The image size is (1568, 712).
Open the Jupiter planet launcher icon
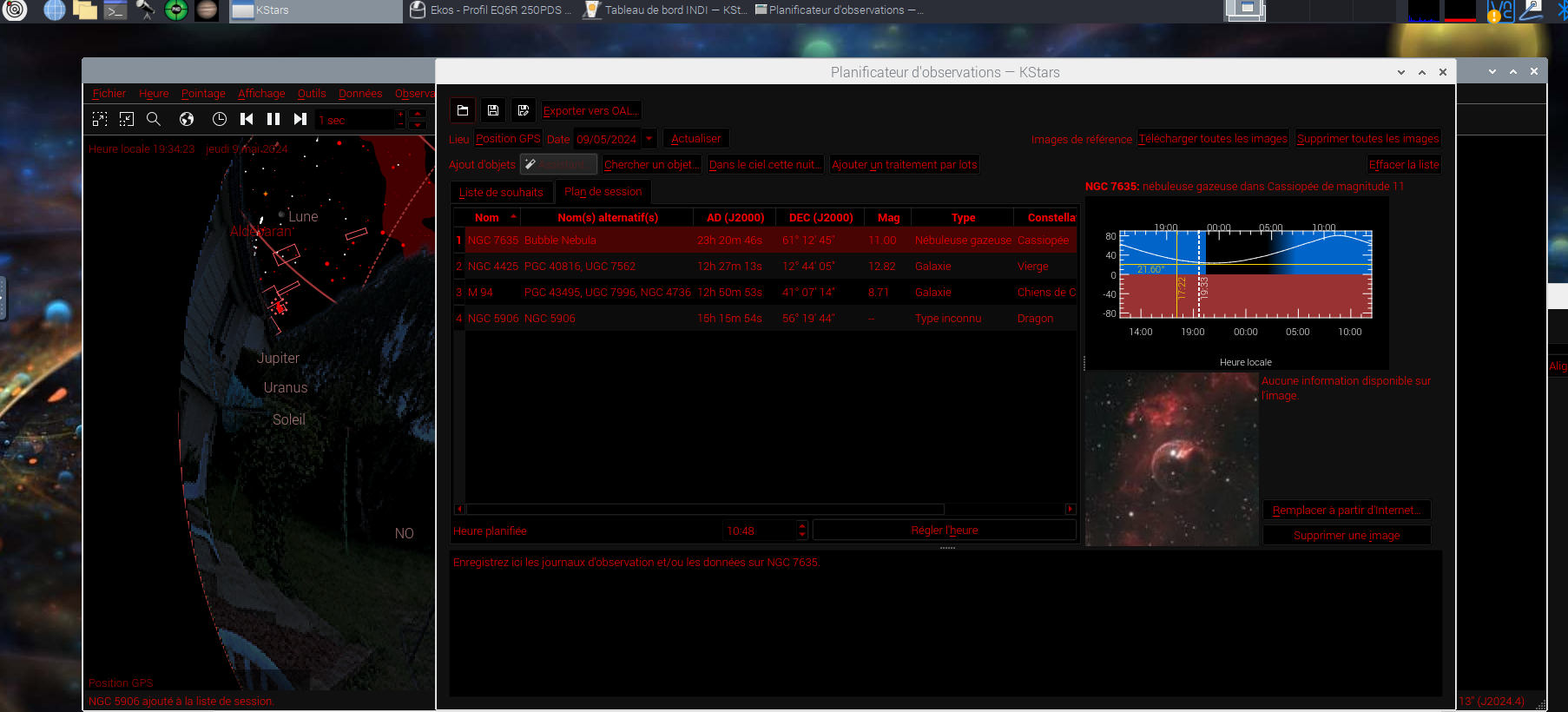207,10
